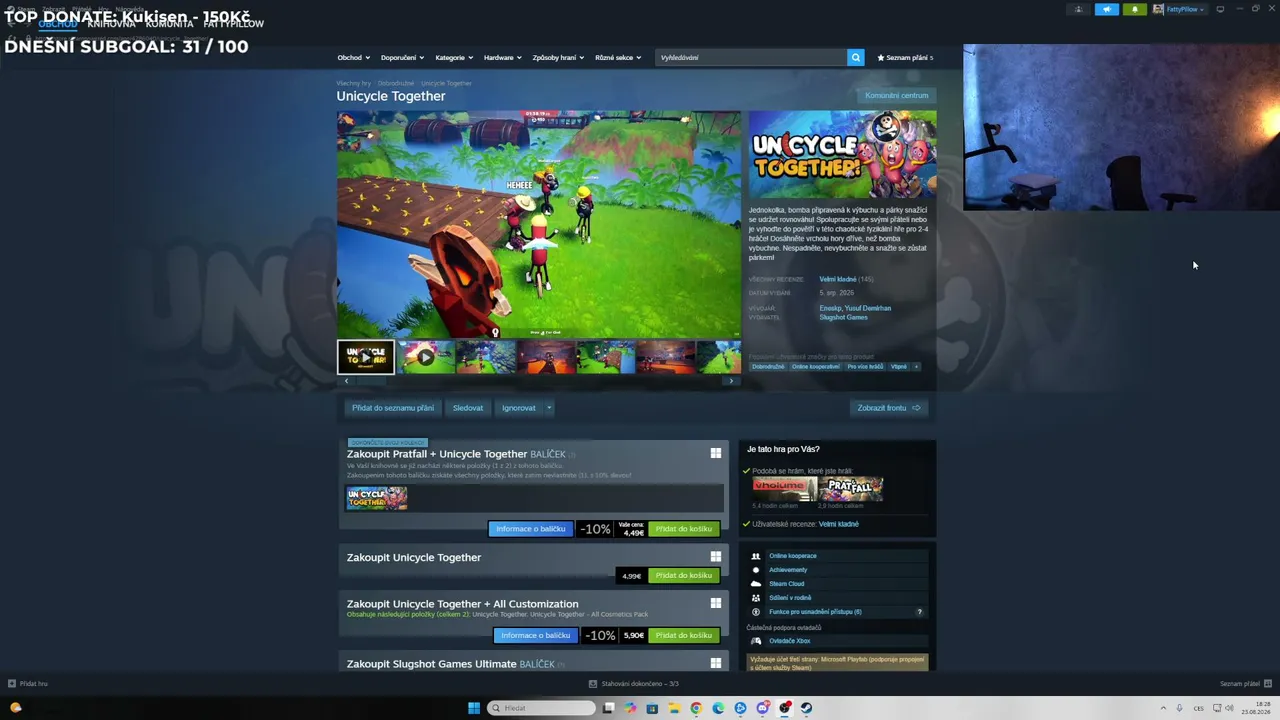Click Zobrazit frontu button

click(x=889, y=408)
